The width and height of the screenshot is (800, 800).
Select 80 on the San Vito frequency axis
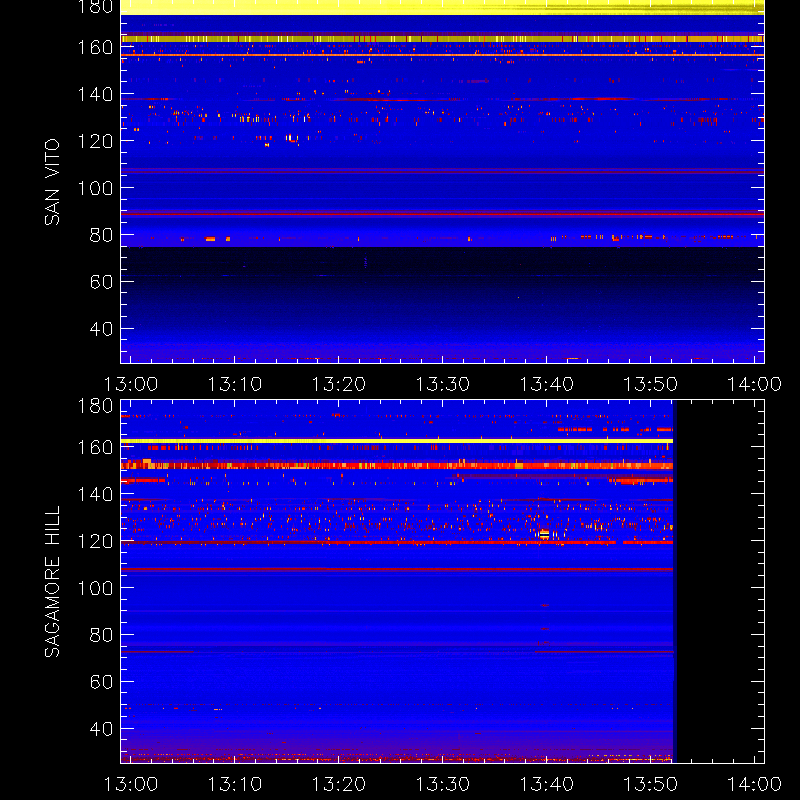pyautogui.click(x=101, y=235)
